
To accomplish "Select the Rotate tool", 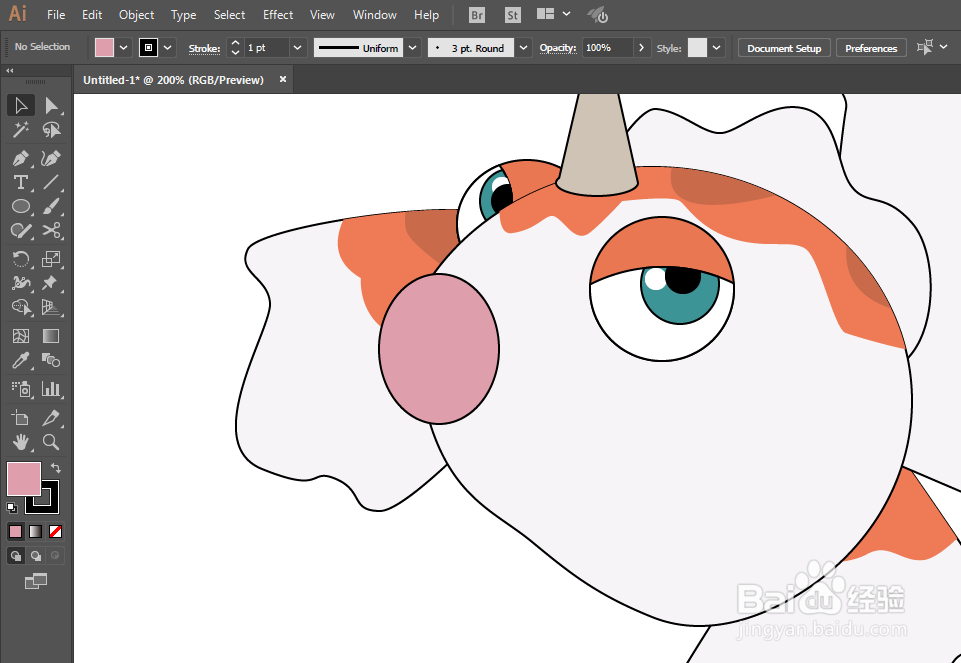I will click(x=21, y=259).
